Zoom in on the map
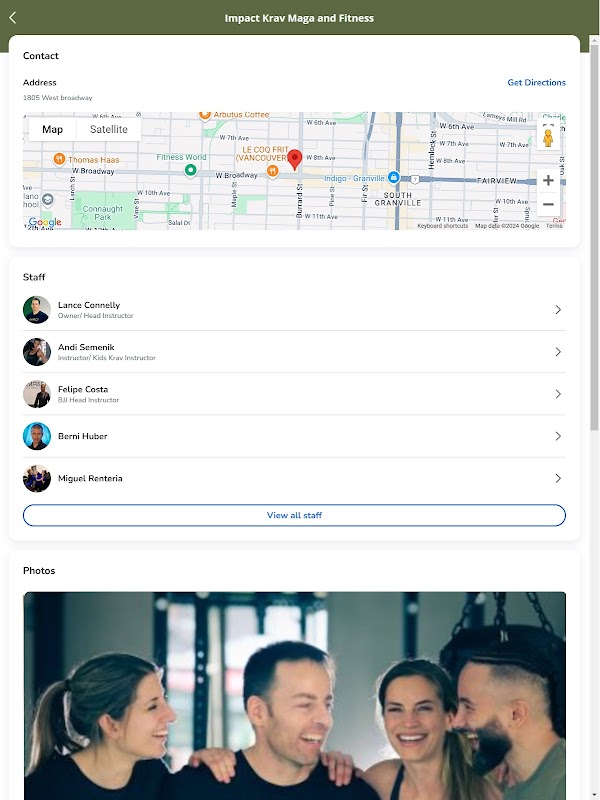This screenshot has width=600, height=800. (548, 180)
